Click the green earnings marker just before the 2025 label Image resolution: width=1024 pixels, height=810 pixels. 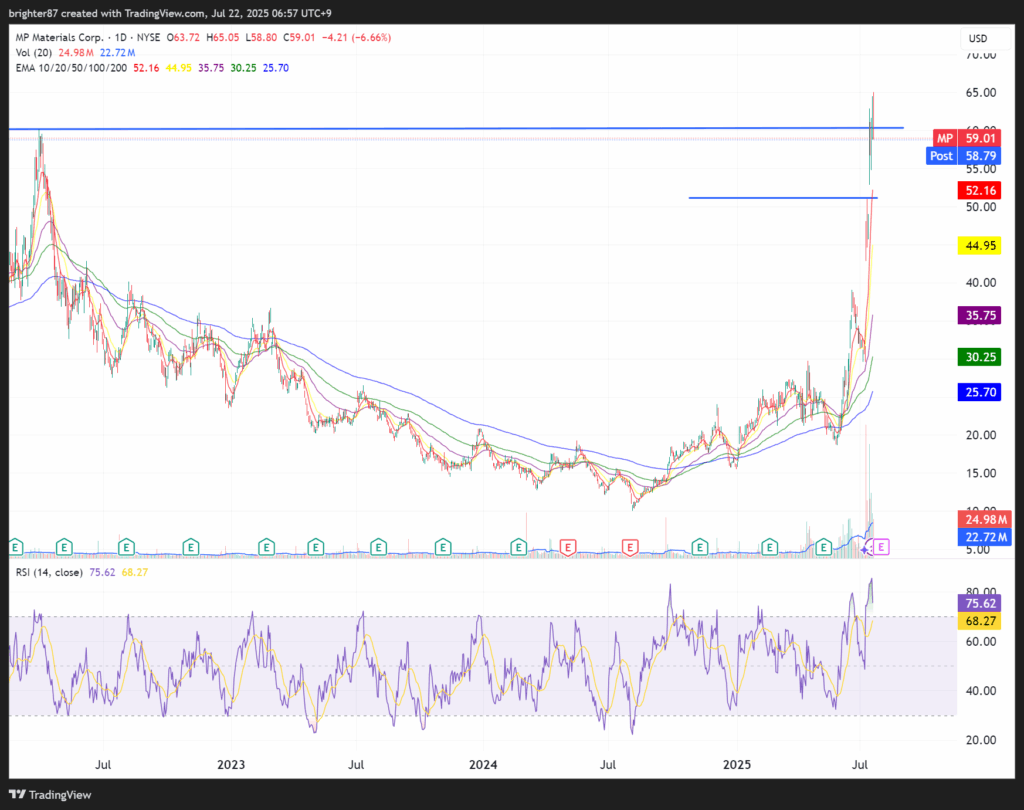(699, 547)
